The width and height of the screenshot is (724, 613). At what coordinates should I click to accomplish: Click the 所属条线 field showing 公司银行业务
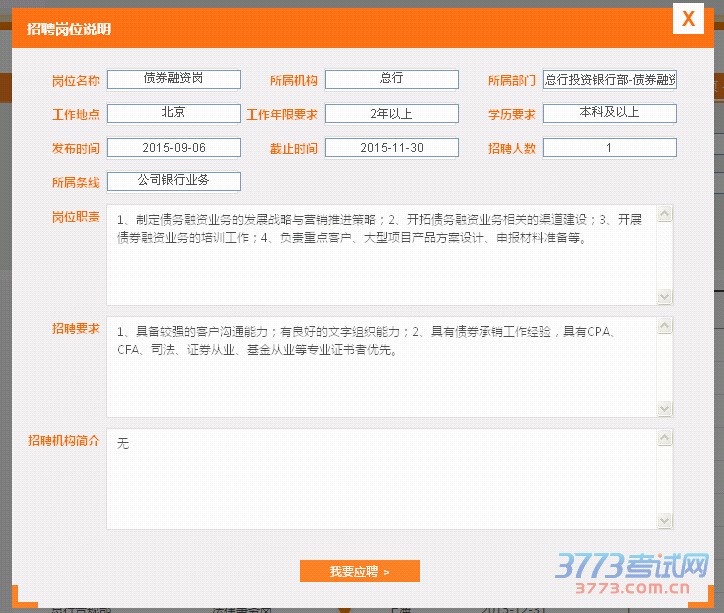click(174, 181)
